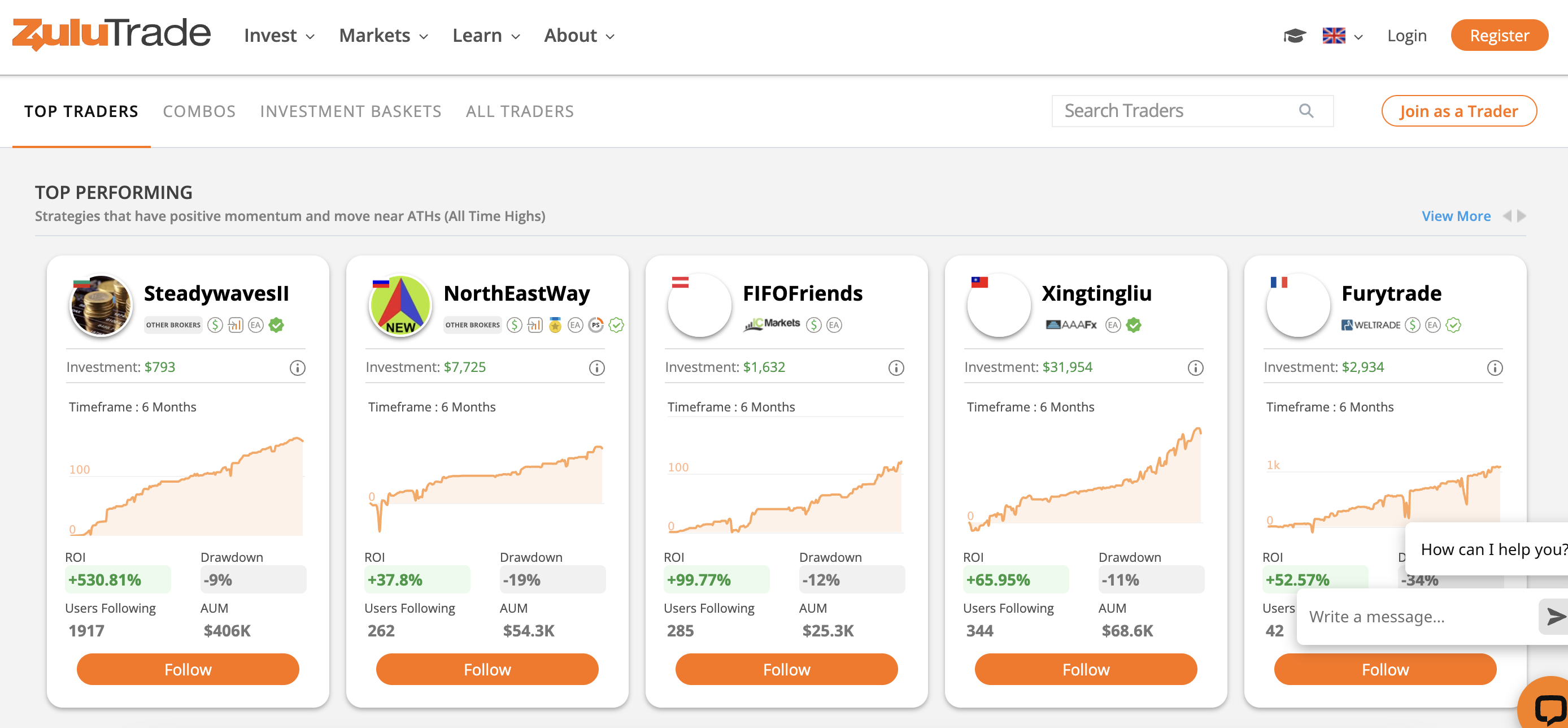Viewport: 1568px width, 728px height.
Task: Open NorthEastWay NEW avatar
Action: 400,305
